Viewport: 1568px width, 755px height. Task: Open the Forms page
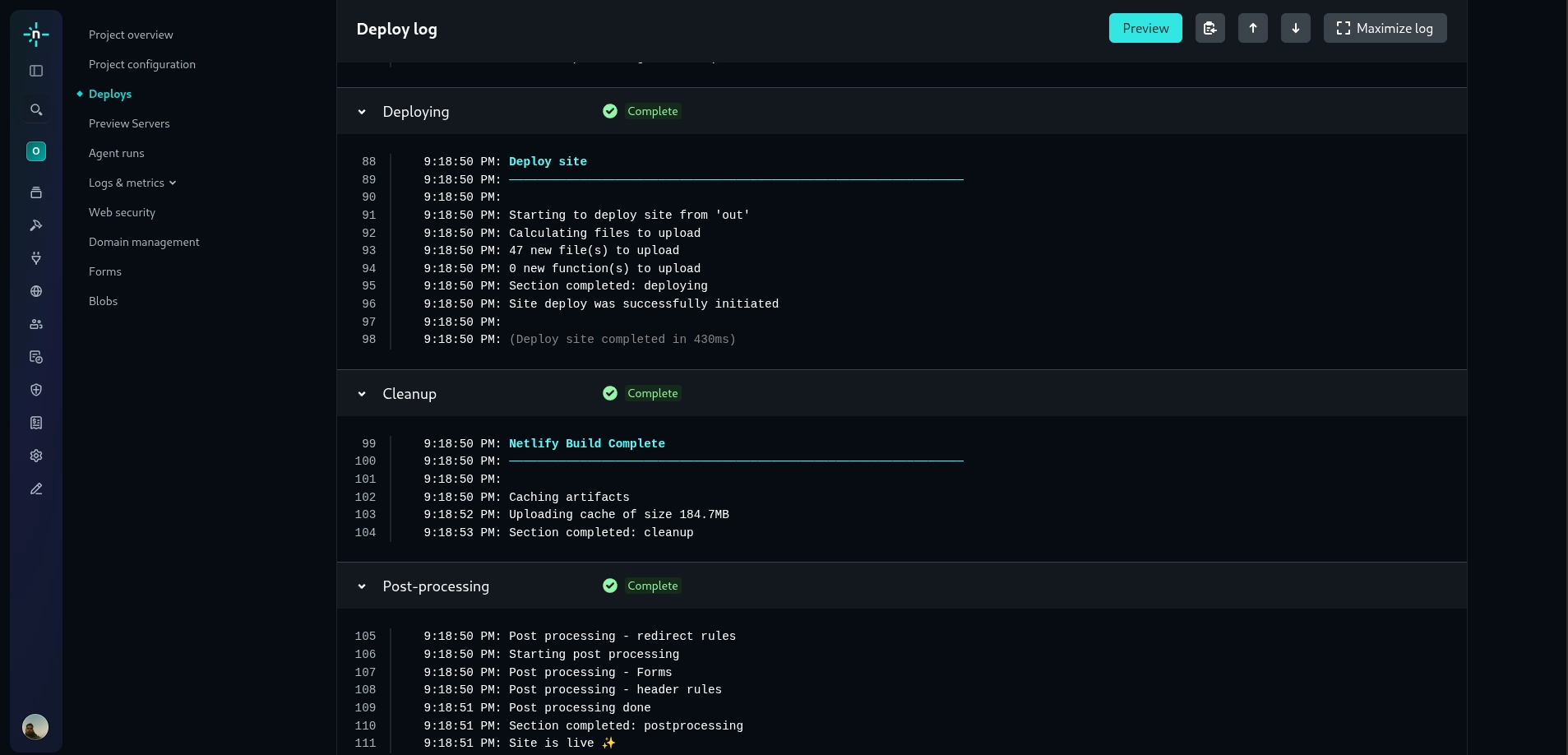coord(105,271)
